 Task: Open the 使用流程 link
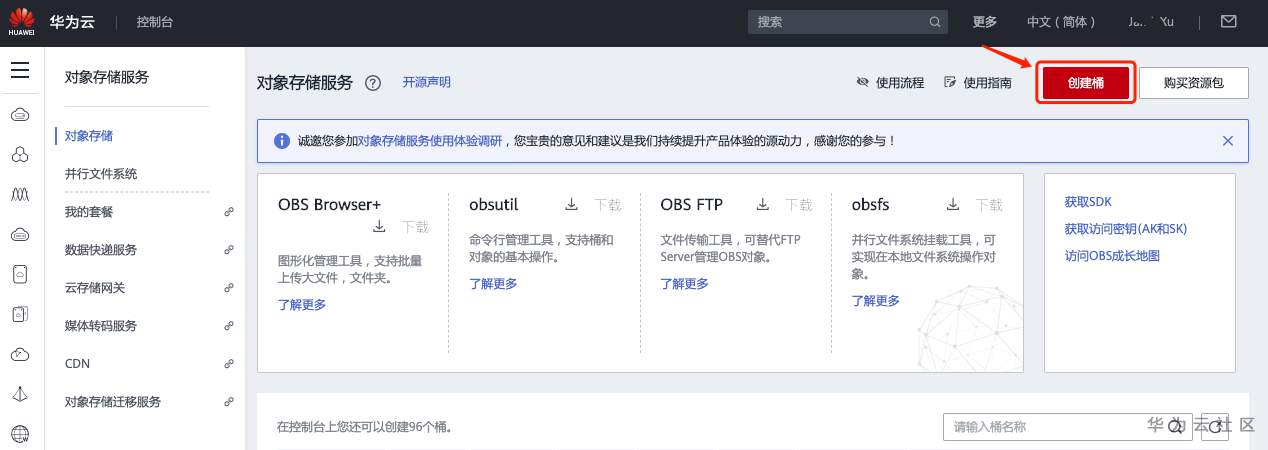[x=890, y=83]
